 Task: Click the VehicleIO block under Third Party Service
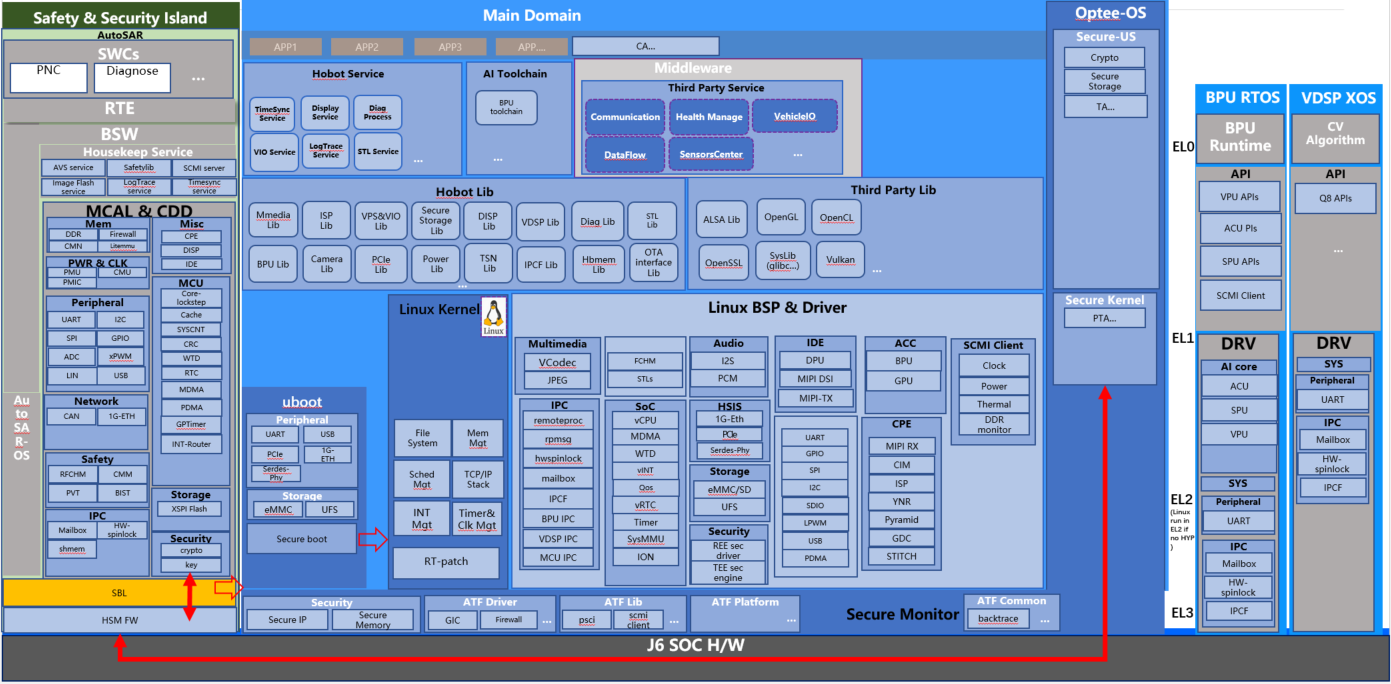click(x=794, y=117)
